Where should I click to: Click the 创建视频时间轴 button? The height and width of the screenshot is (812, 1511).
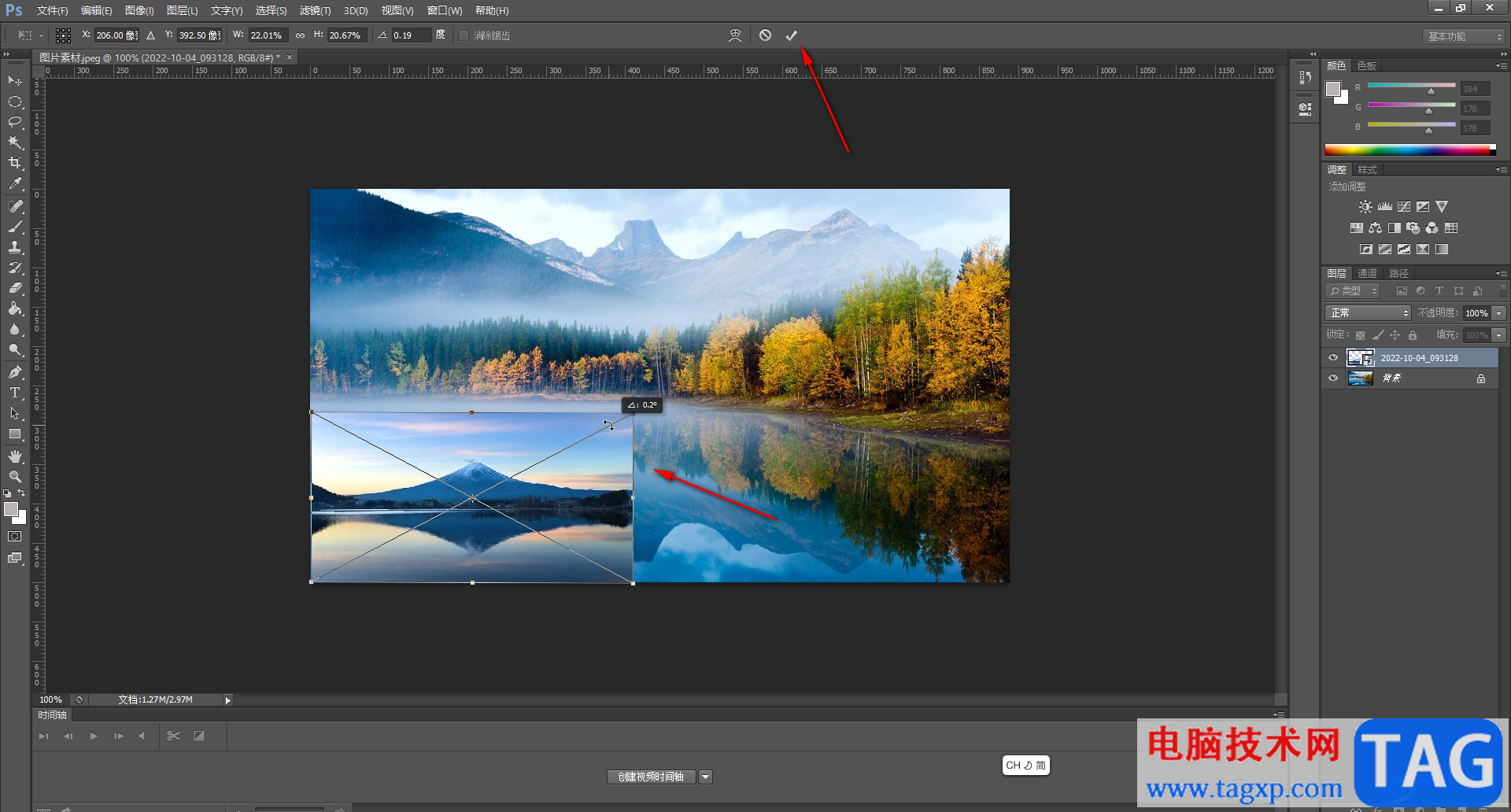point(651,777)
